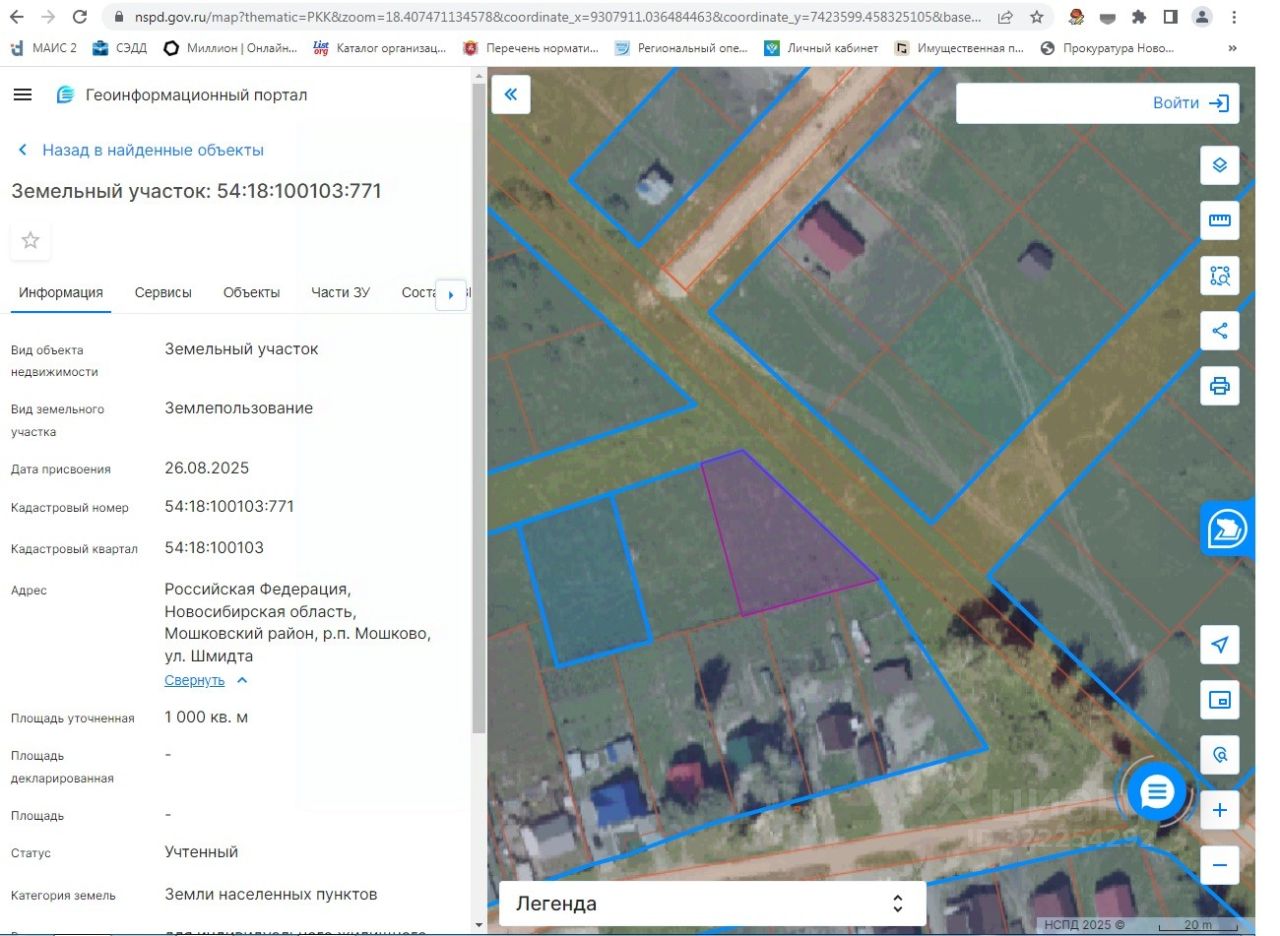Image resolution: width=1280 pixels, height=936 pixels.
Task: Switch to the Части ЗУ tab
Action: coord(340,293)
